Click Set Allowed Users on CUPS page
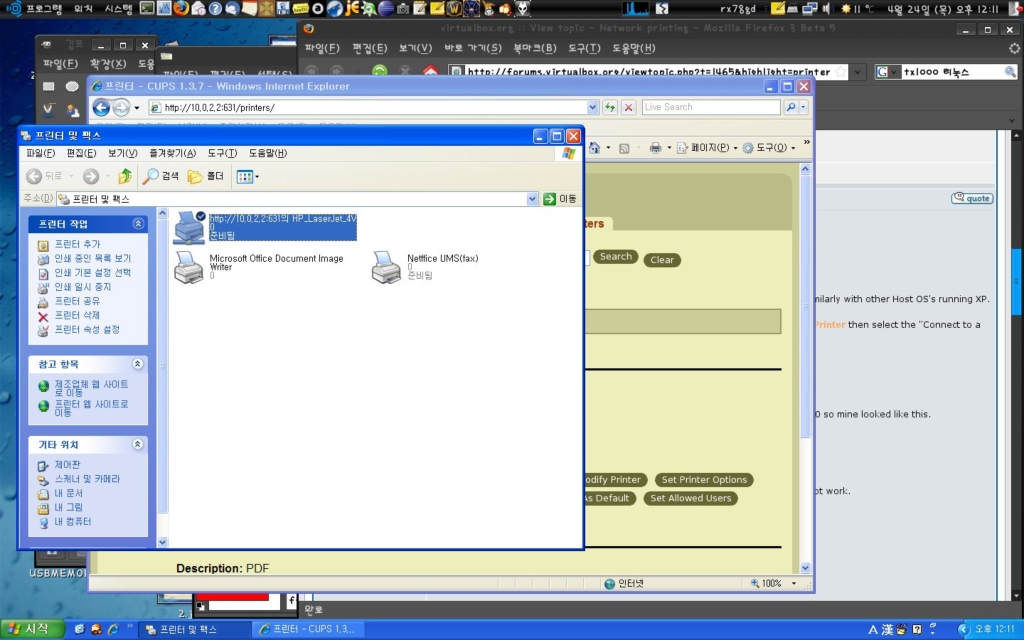 click(690, 498)
